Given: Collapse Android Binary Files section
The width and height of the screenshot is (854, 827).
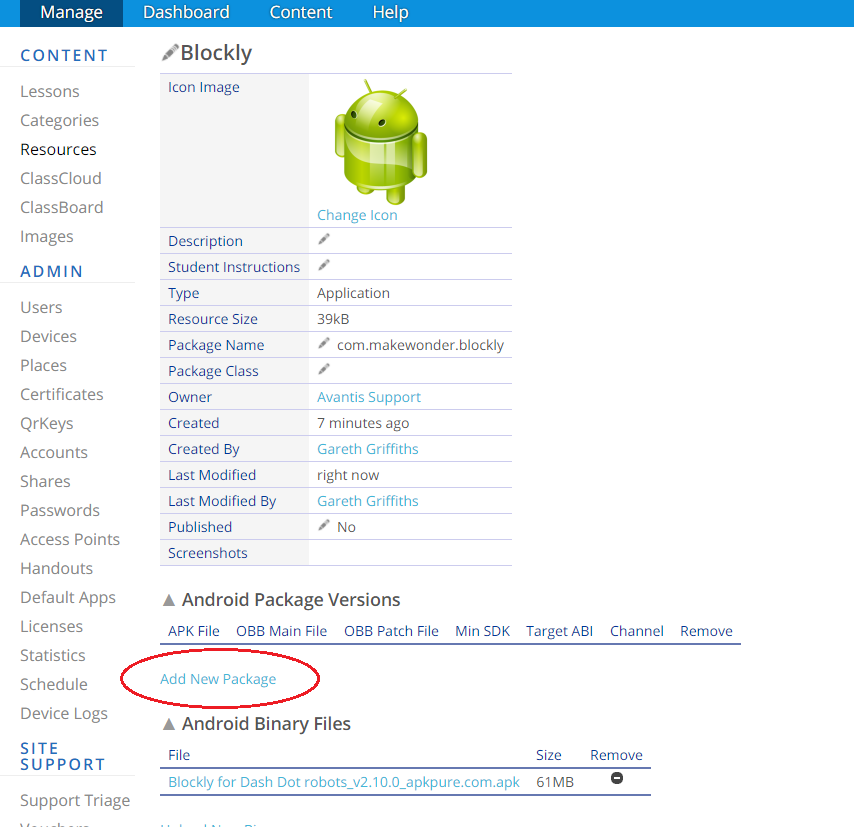Looking at the screenshot, I should 169,724.
